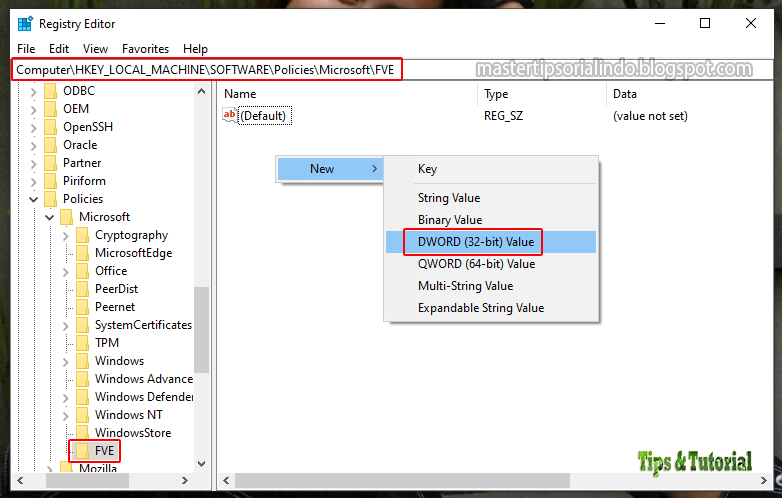
Task: Click the (value not set) data cell
Action: [x=650, y=116]
